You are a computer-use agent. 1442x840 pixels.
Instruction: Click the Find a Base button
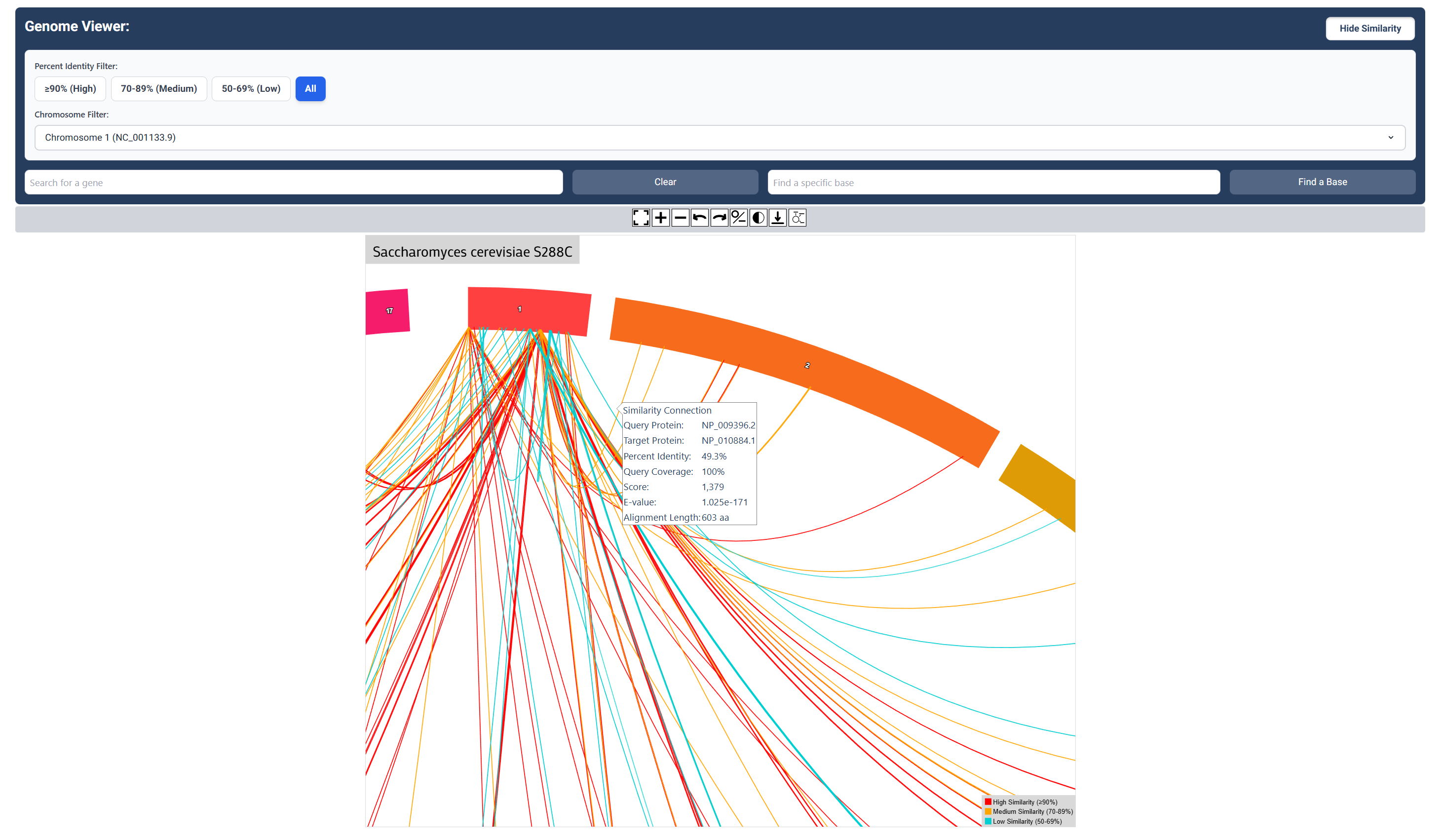pos(1322,182)
